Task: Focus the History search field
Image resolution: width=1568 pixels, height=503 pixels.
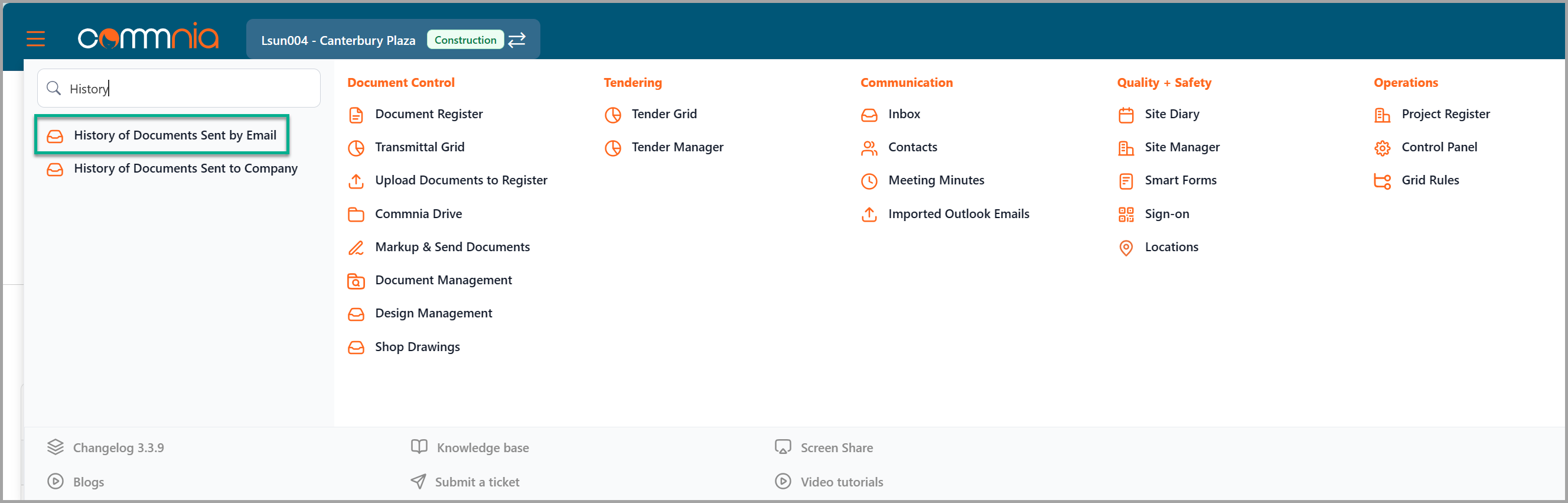Action: 179,88
